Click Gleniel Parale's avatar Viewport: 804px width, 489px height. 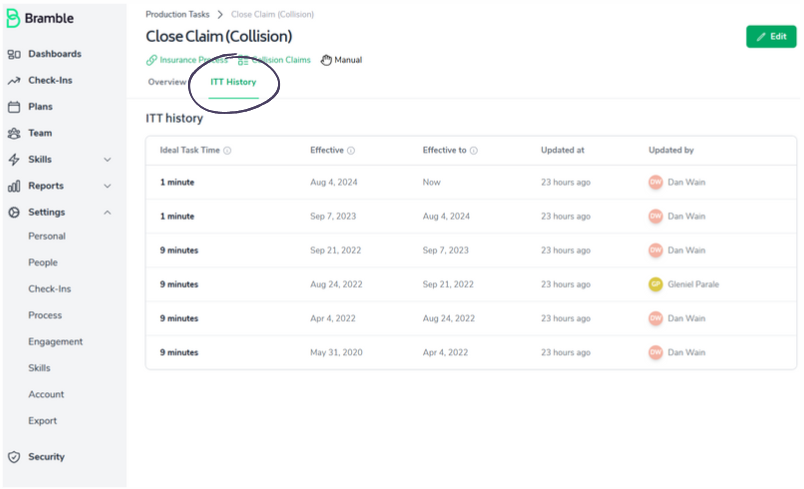(655, 284)
